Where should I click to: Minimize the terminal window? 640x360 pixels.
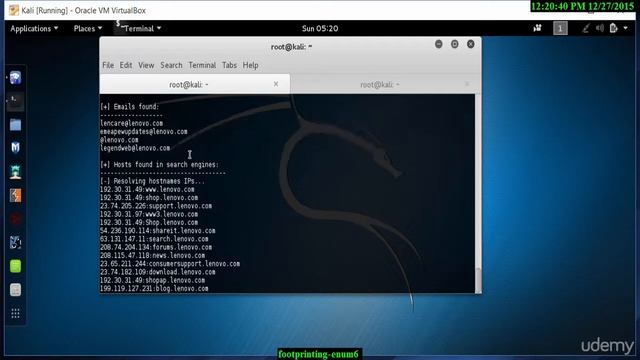point(439,44)
